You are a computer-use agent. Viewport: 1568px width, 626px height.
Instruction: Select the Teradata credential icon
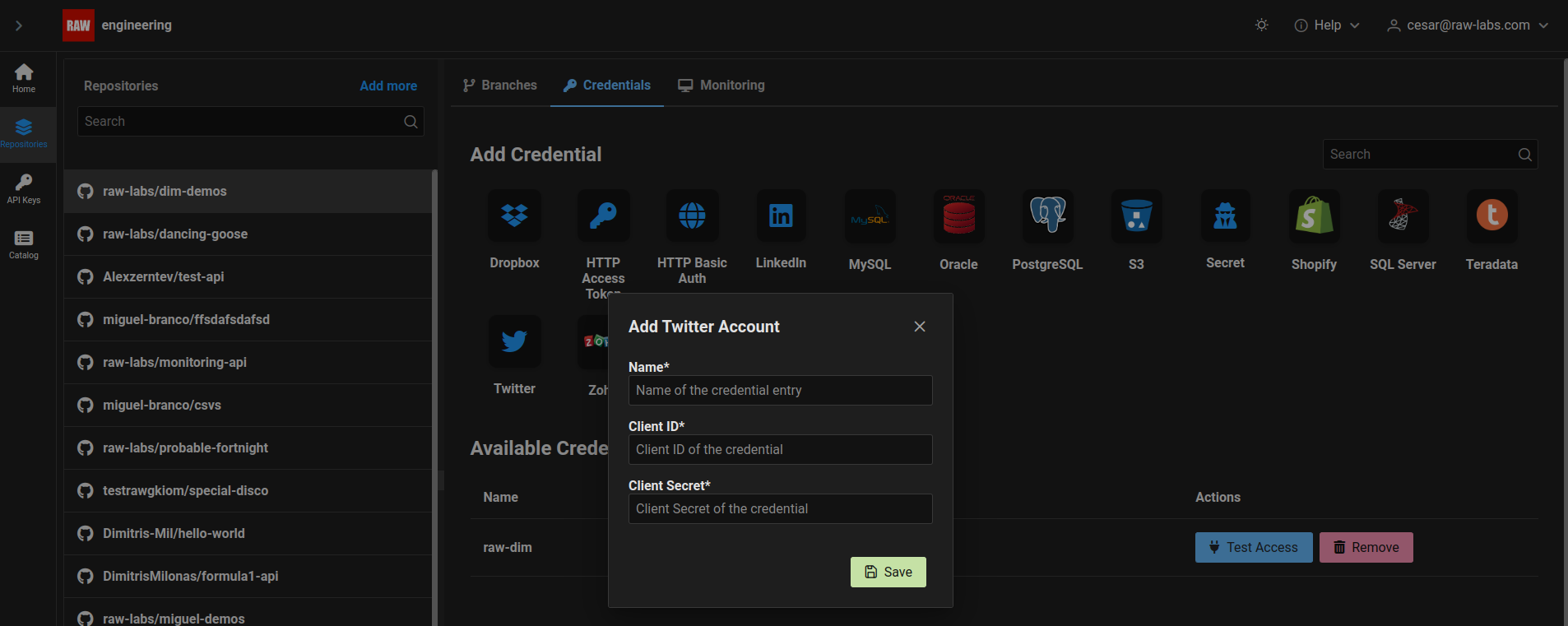coord(1491,217)
